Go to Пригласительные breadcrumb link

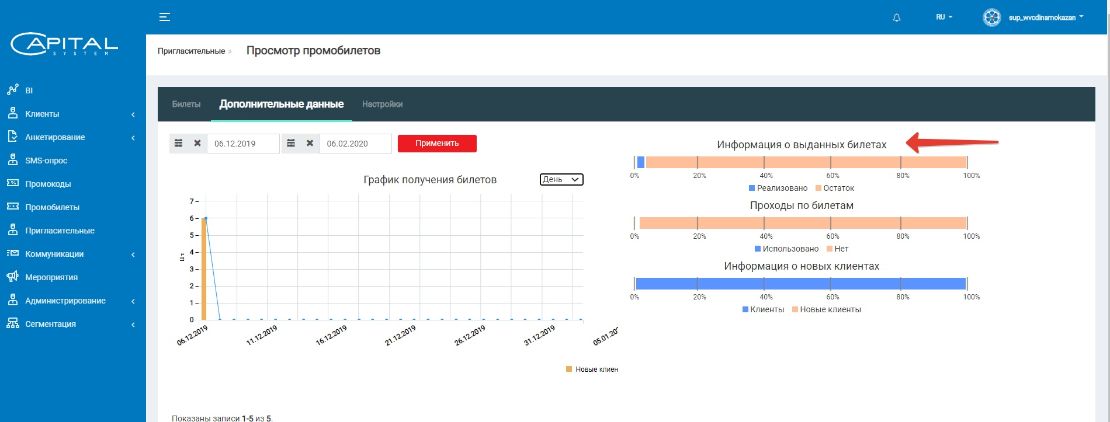coord(191,52)
